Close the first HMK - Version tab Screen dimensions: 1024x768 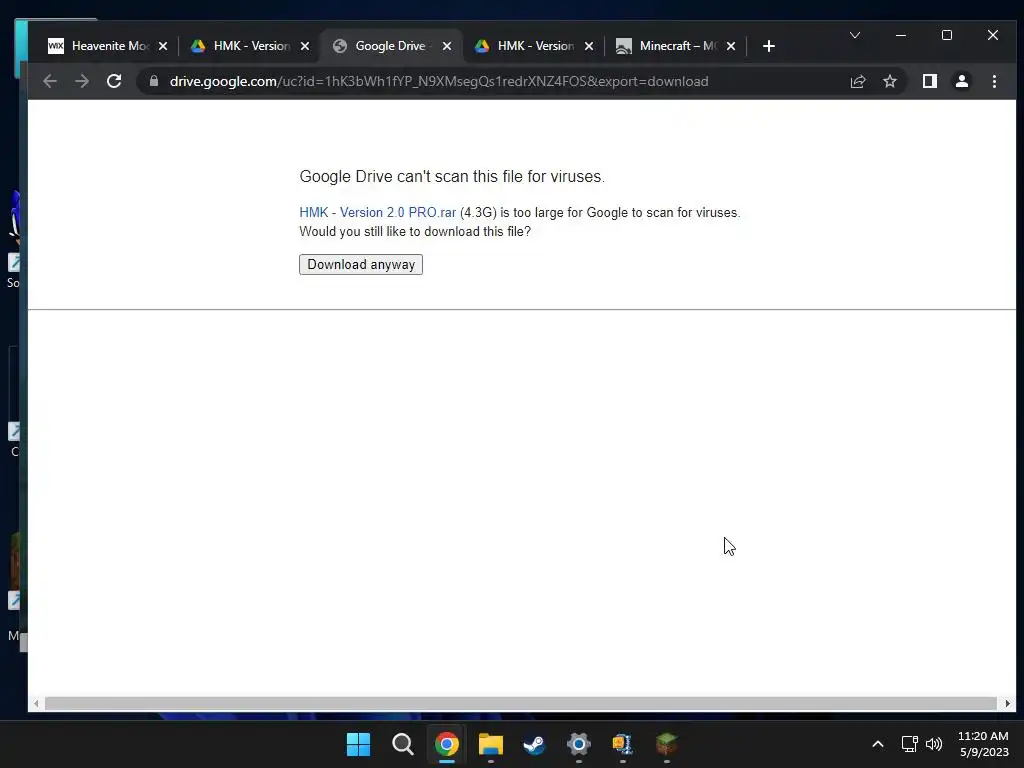305,46
